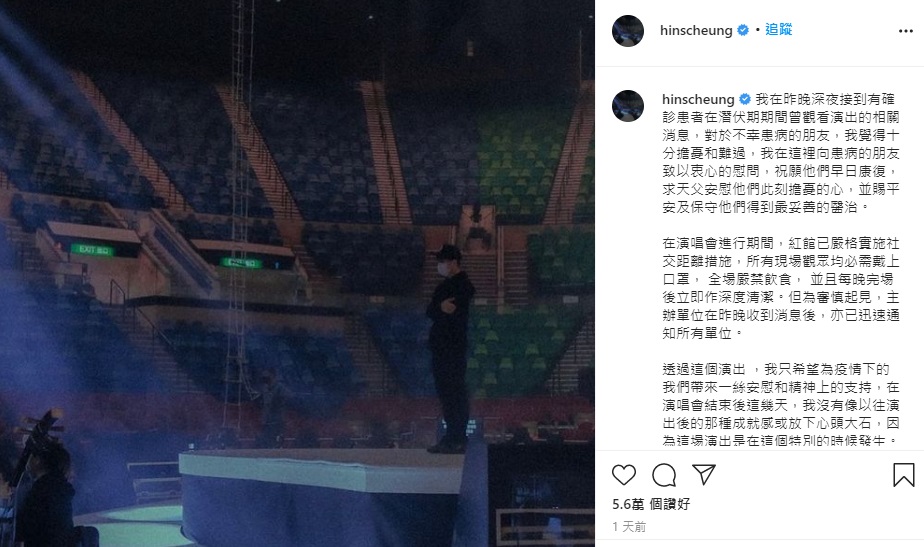Viewport: 924px width, 547px height.
Task: Click the verified badge beside the caption username
Action: (745, 99)
